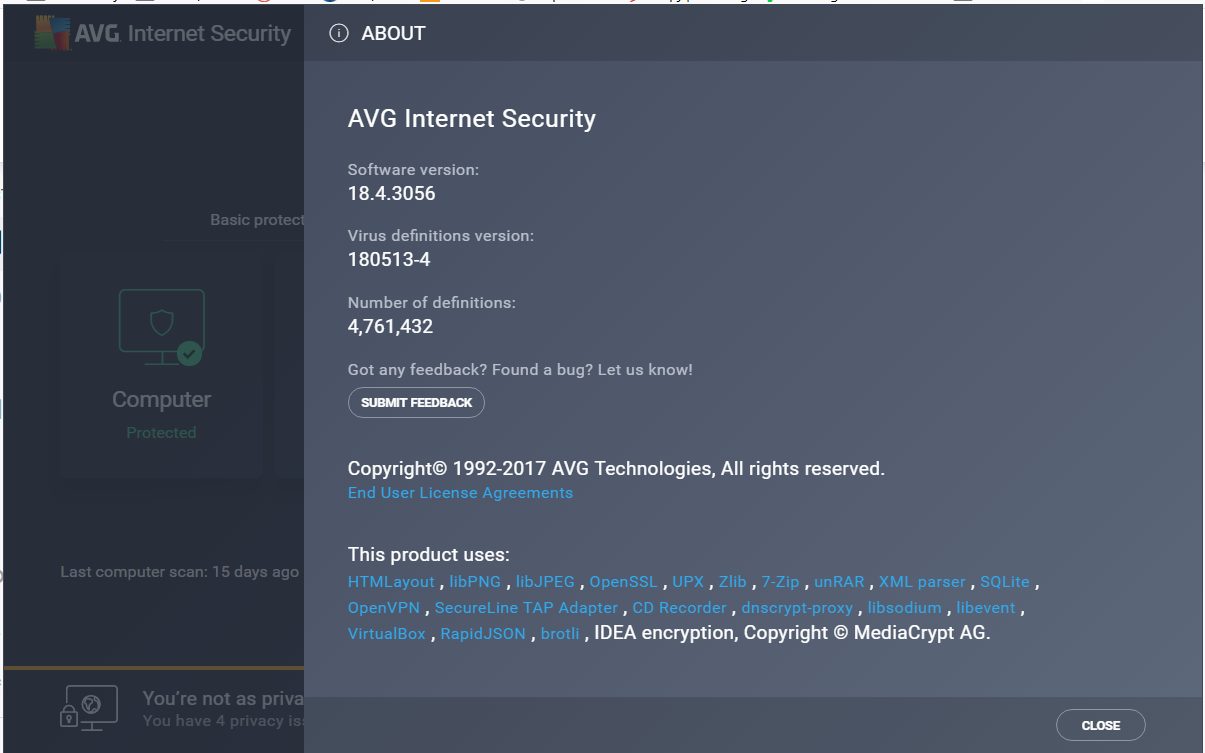This screenshot has width=1205, height=753.
Task: Click the Basic protection label
Action: pyautogui.click(x=257, y=220)
